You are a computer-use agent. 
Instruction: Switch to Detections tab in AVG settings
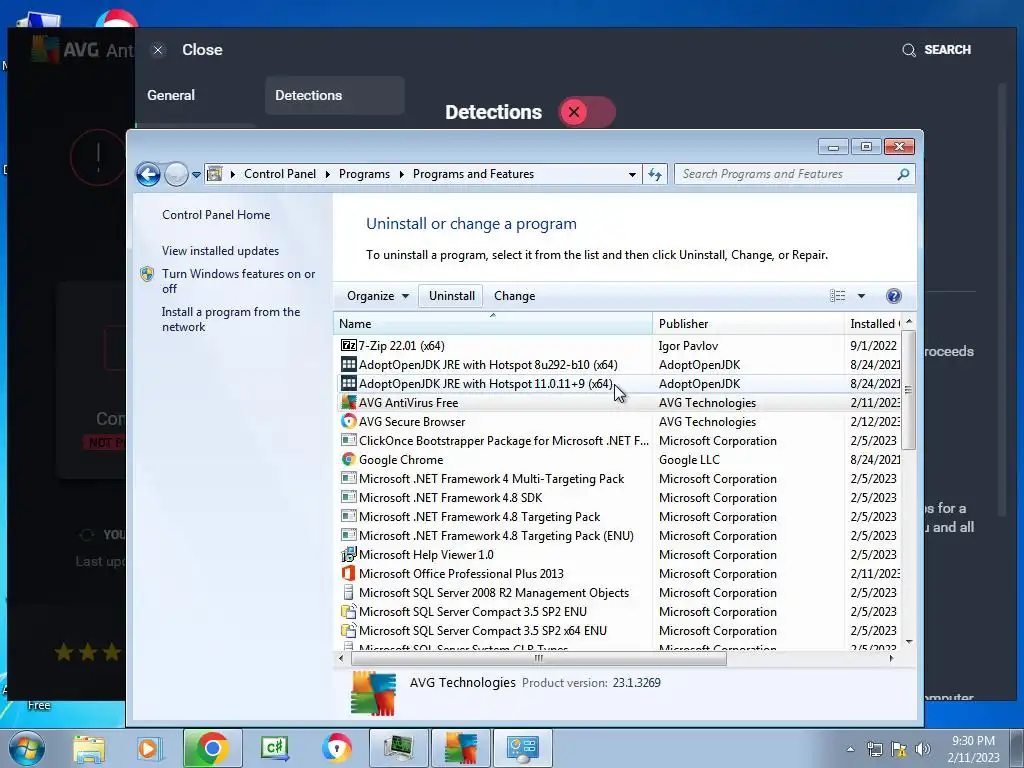334,95
